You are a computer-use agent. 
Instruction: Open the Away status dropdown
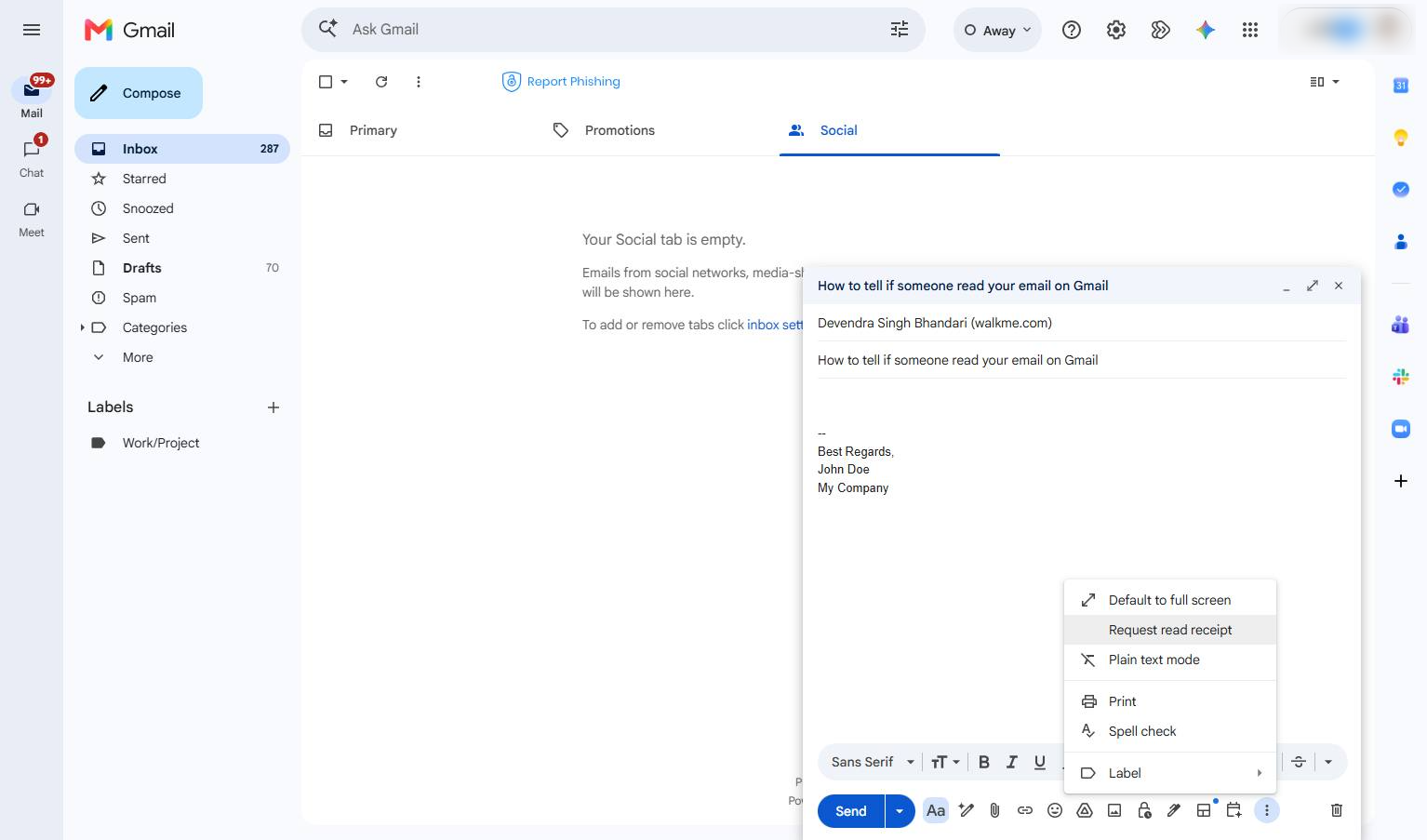(x=997, y=30)
